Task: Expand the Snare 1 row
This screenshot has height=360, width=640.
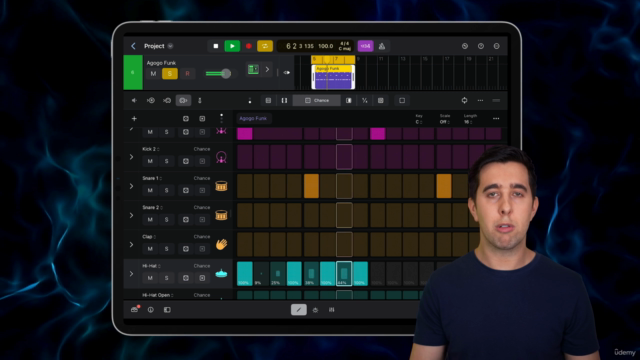Action: (131, 186)
